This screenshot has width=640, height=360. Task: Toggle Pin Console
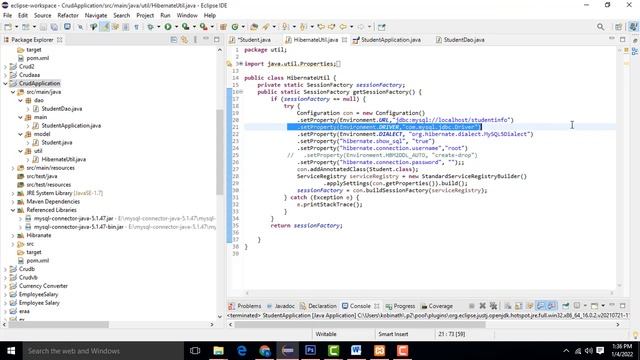pos(566,306)
